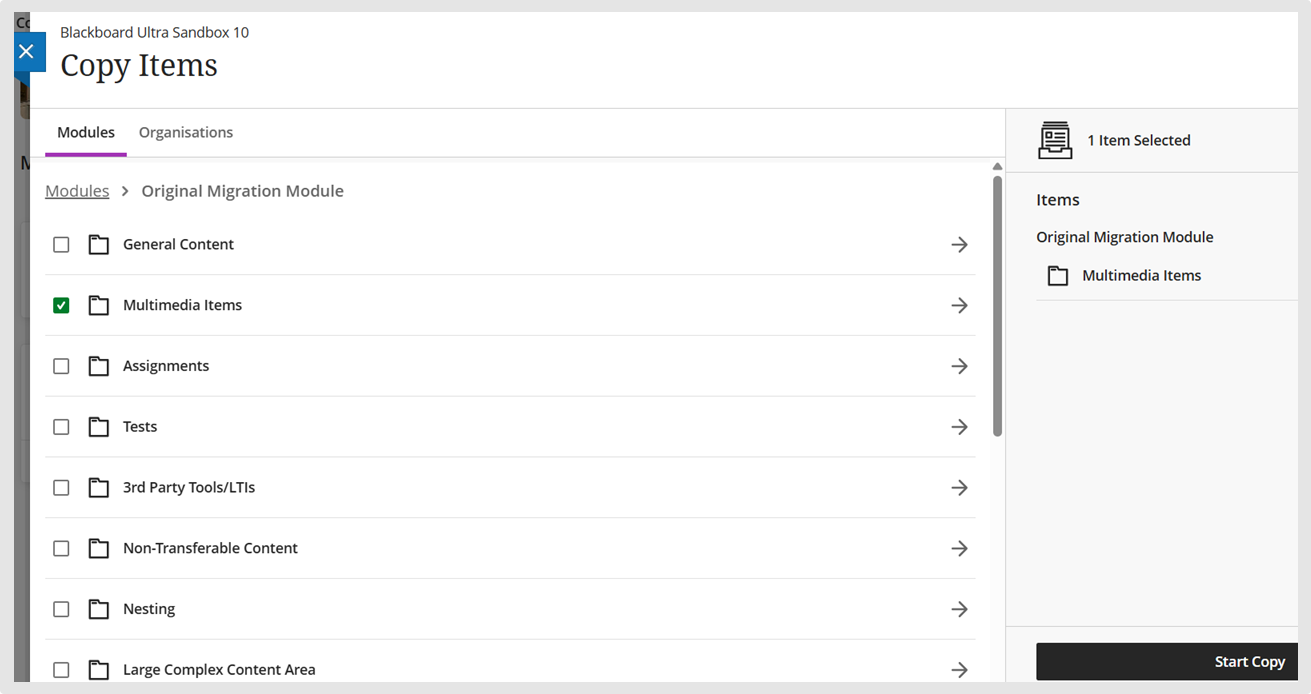Click the Nesting row label
The image size is (1311, 694).
149,609
